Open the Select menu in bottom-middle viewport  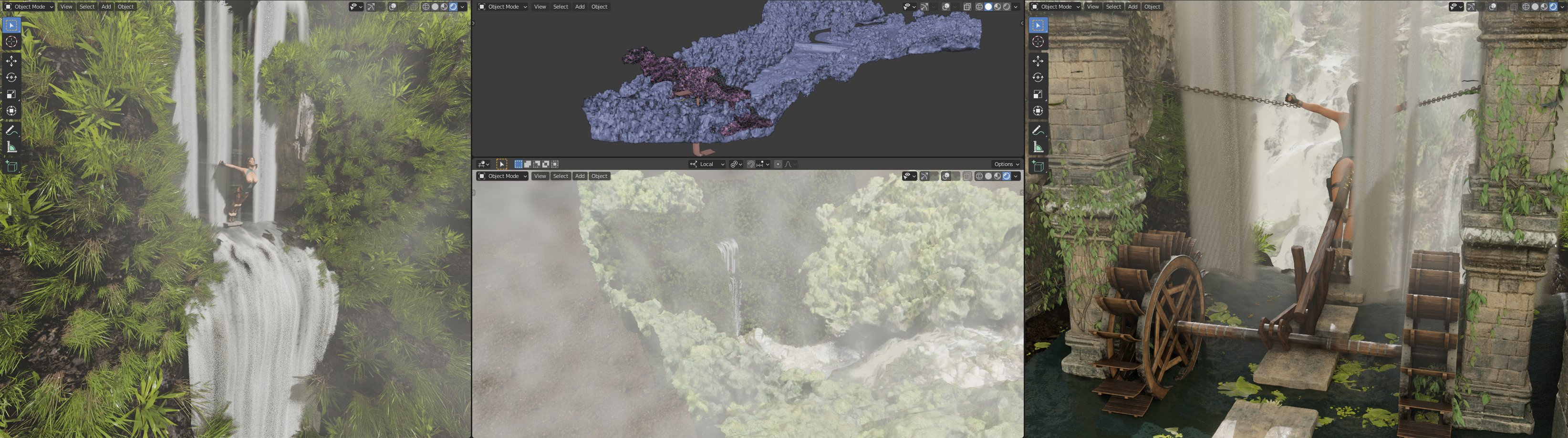pyautogui.click(x=561, y=176)
